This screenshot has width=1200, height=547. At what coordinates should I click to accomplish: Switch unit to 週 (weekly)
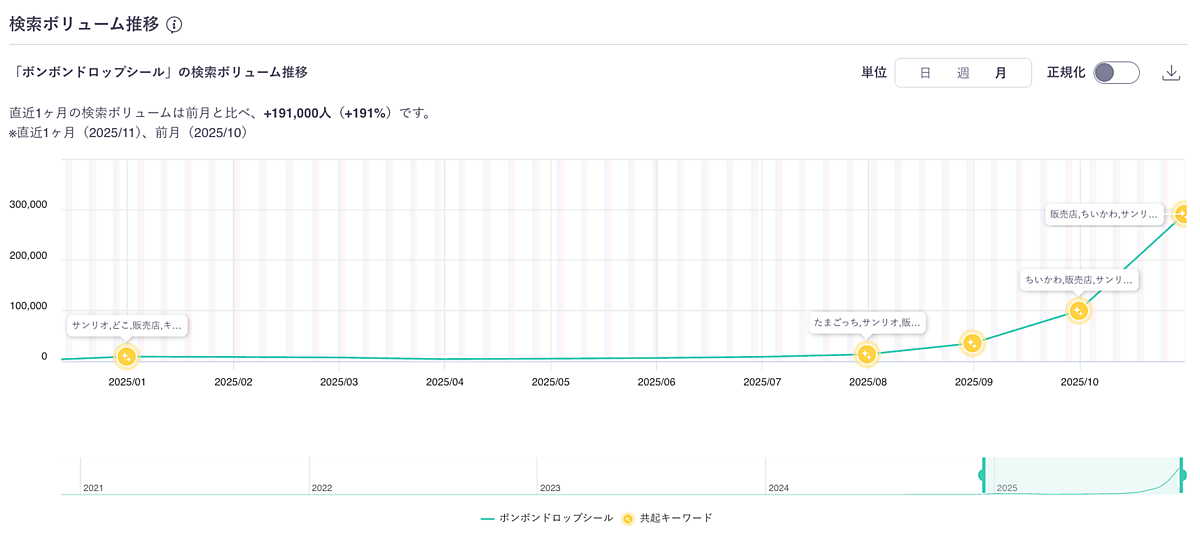click(x=963, y=73)
